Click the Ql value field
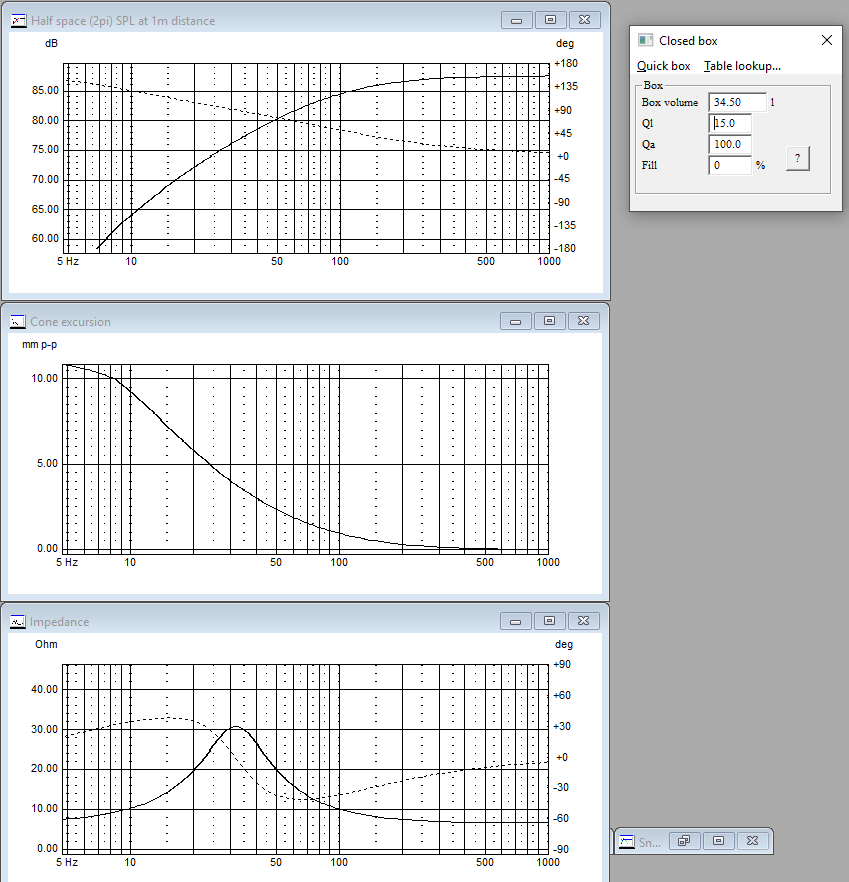The width and height of the screenshot is (849, 882). pyautogui.click(x=730, y=123)
